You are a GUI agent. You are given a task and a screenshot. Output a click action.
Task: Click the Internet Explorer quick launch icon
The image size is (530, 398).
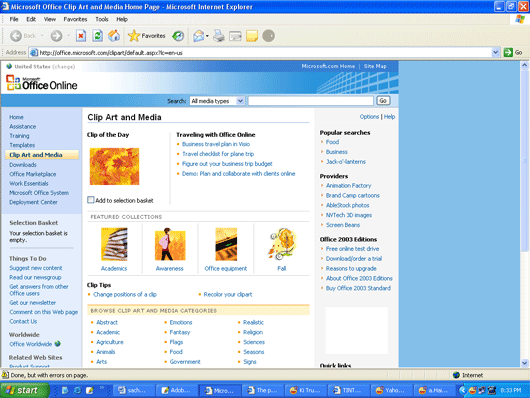tap(77, 390)
